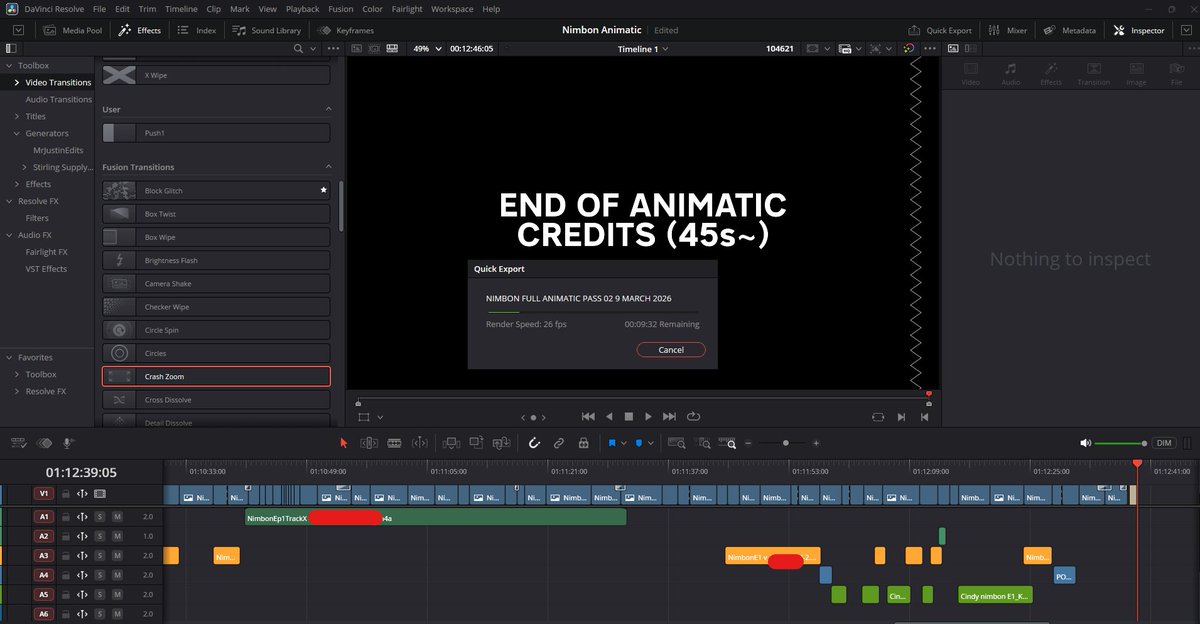The width and height of the screenshot is (1200, 624).
Task: Adjust the monitor volume slider
Action: point(1121,442)
